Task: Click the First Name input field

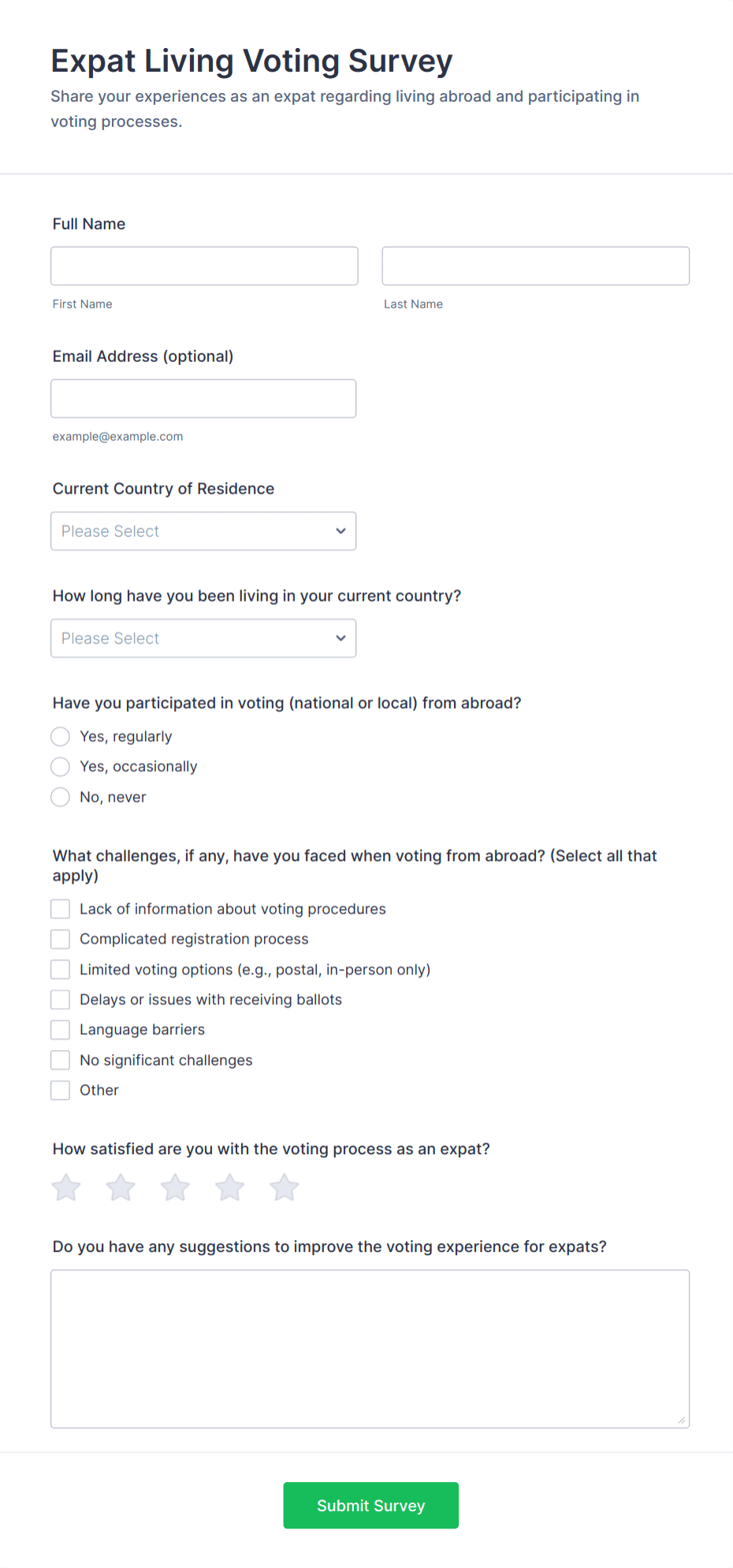Action: (x=203, y=266)
